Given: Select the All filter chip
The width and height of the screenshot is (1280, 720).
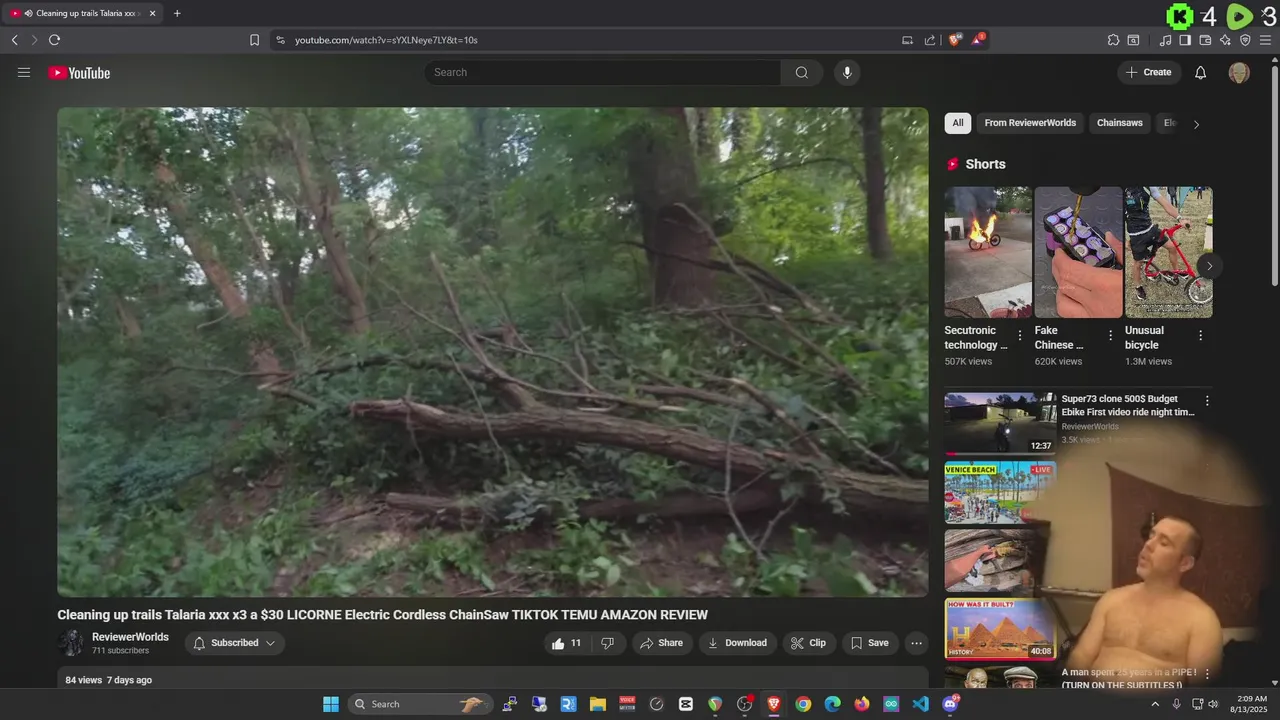Looking at the screenshot, I should (x=958, y=123).
